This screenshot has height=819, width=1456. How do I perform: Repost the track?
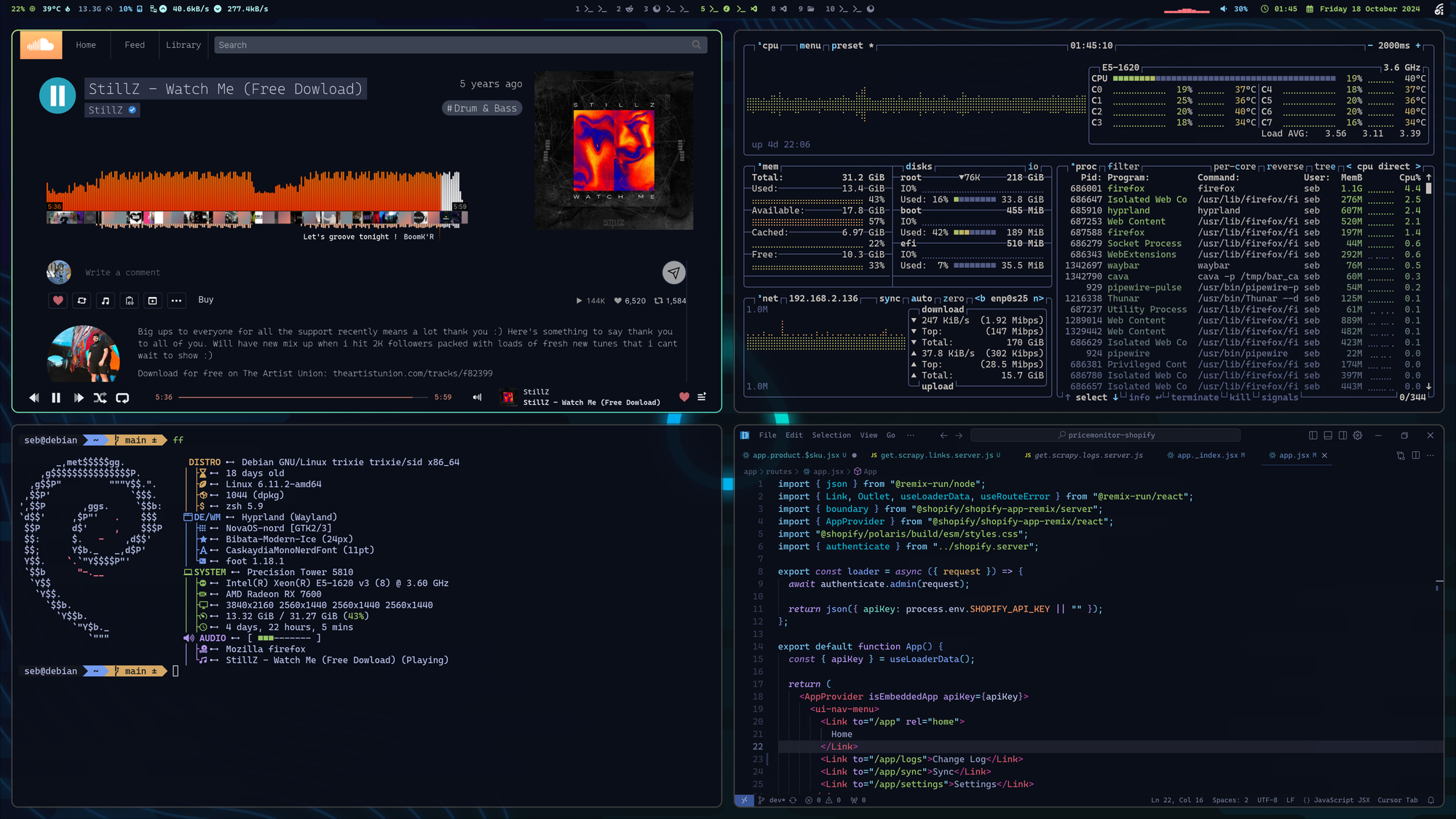[x=82, y=300]
